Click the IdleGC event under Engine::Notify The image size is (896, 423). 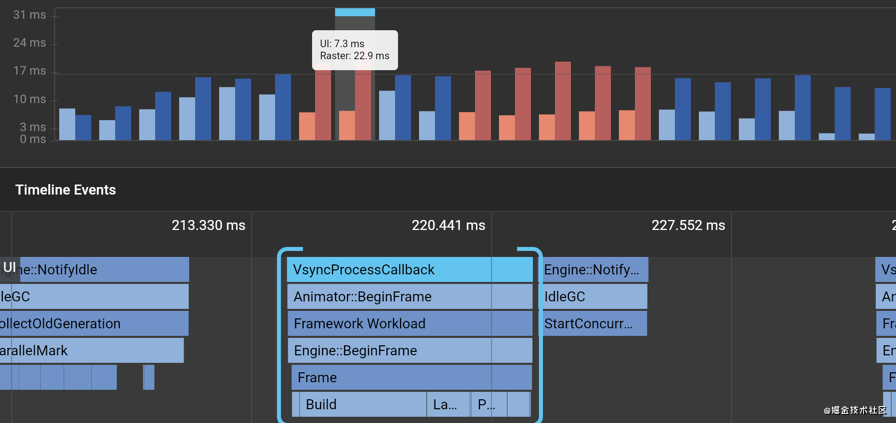coord(594,297)
